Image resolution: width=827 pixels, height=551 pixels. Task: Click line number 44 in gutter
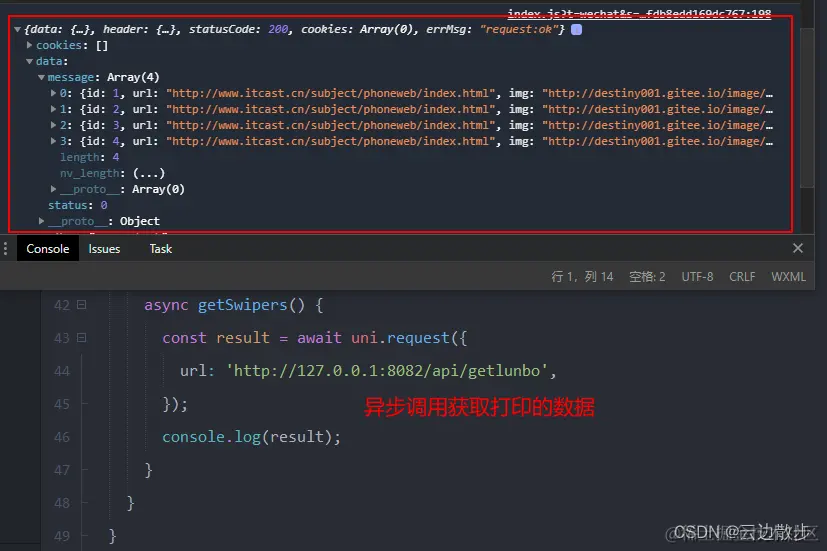[x=62, y=371]
